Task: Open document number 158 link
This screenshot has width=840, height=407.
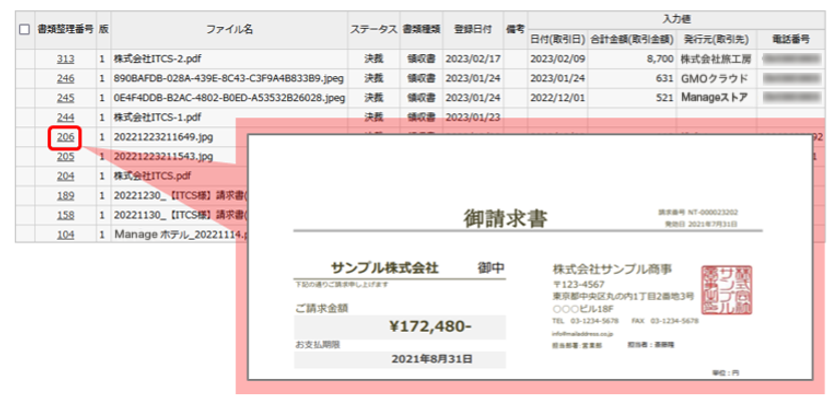Action: 65,215
